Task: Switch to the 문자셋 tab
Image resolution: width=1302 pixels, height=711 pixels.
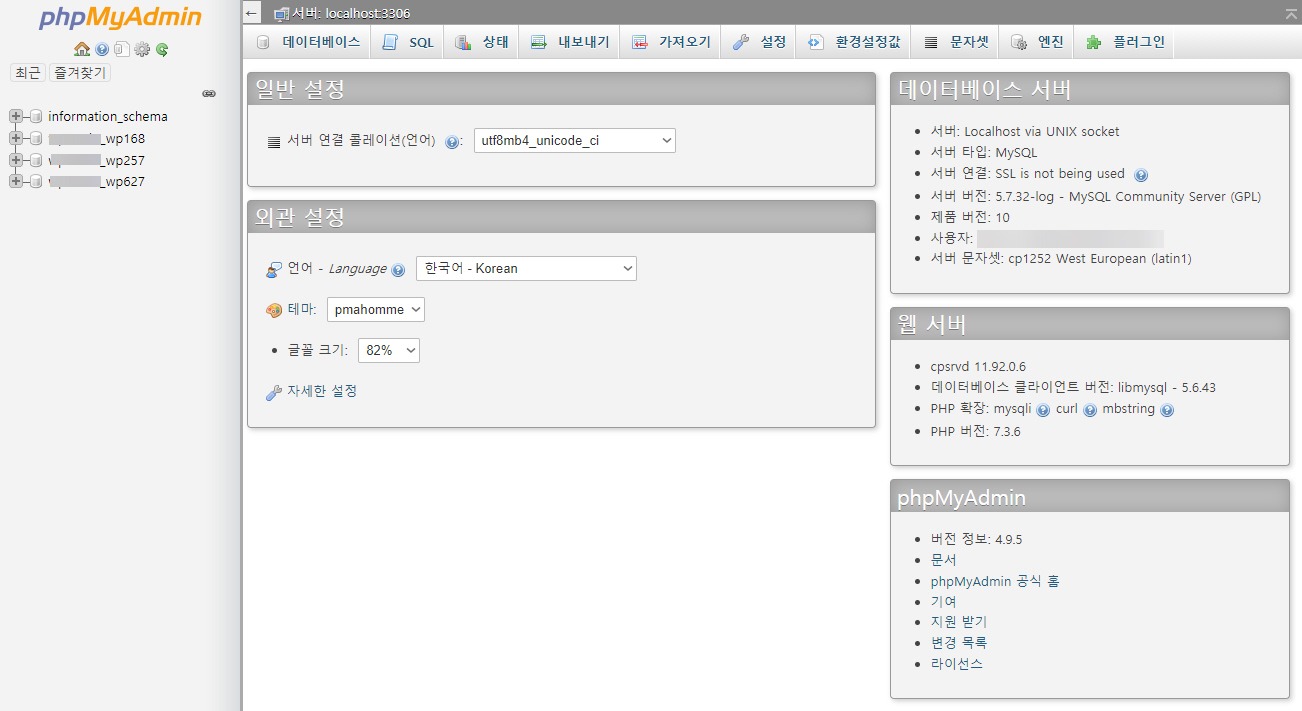Action: (x=956, y=42)
